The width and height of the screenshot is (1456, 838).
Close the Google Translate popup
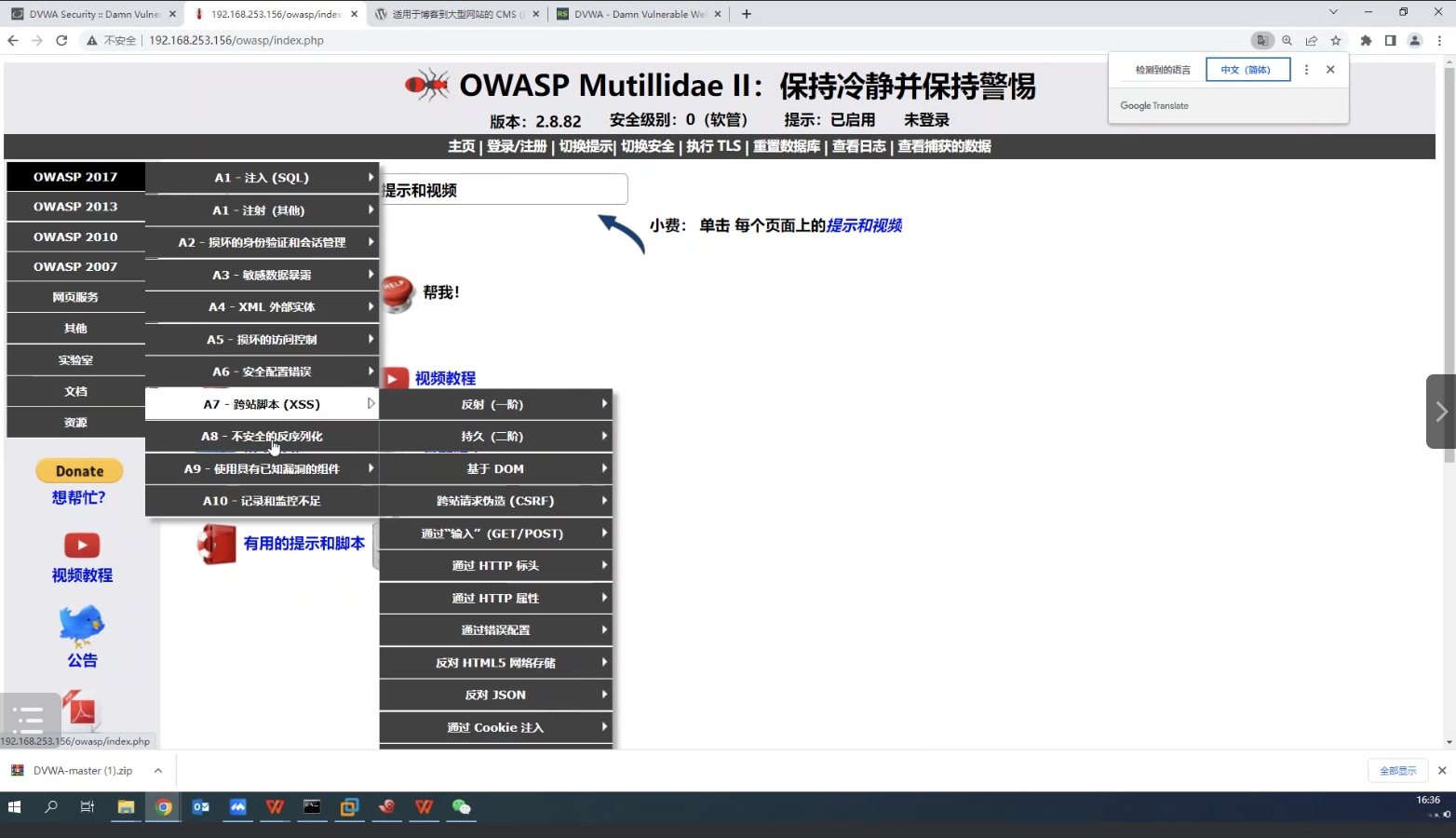tap(1330, 70)
